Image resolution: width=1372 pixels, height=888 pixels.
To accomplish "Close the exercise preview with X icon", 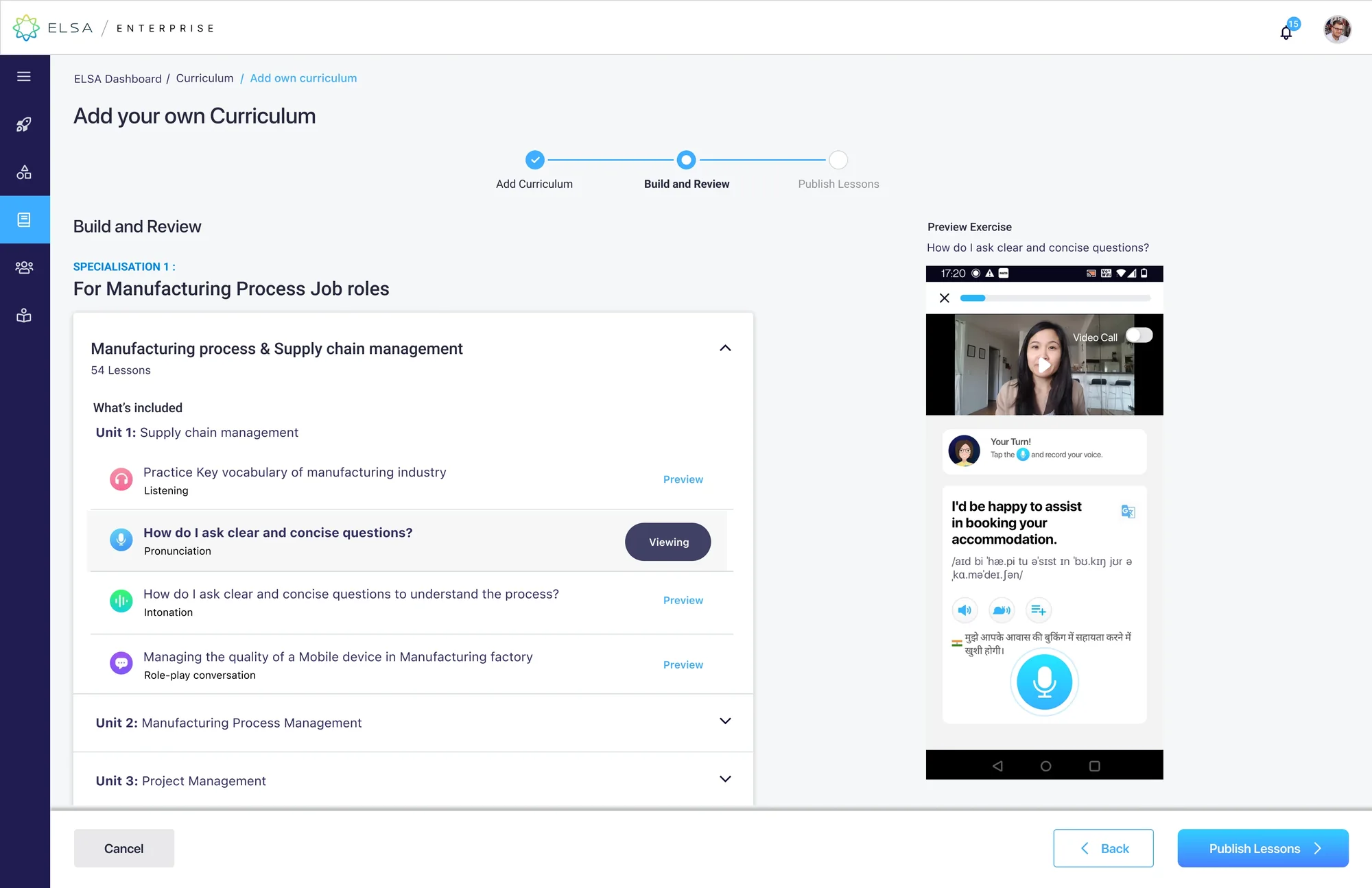I will coord(945,298).
